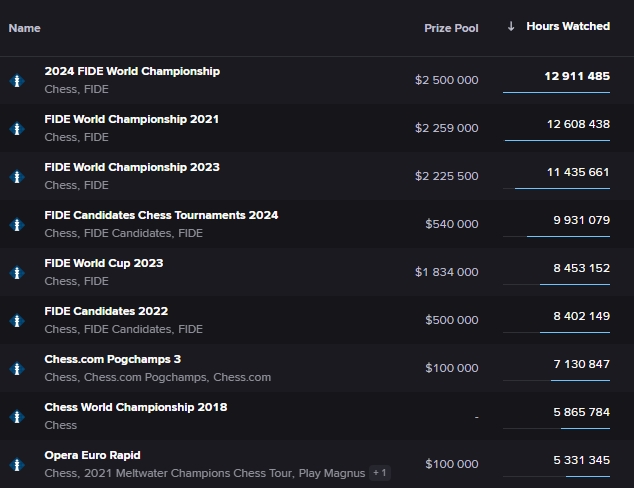The height and width of the screenshot is (488, 634).
Task: Open 2024 FIDE World Championship tournament link
Action: (x=132, y=71)
